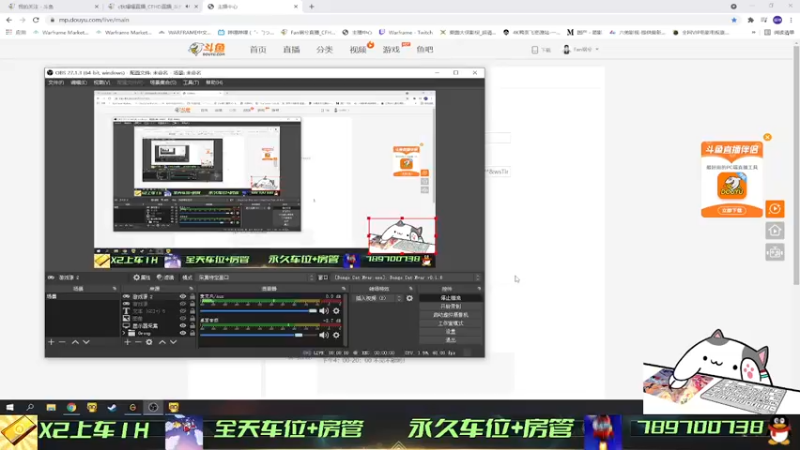Mute the mic/aux speaker icon

324,311
